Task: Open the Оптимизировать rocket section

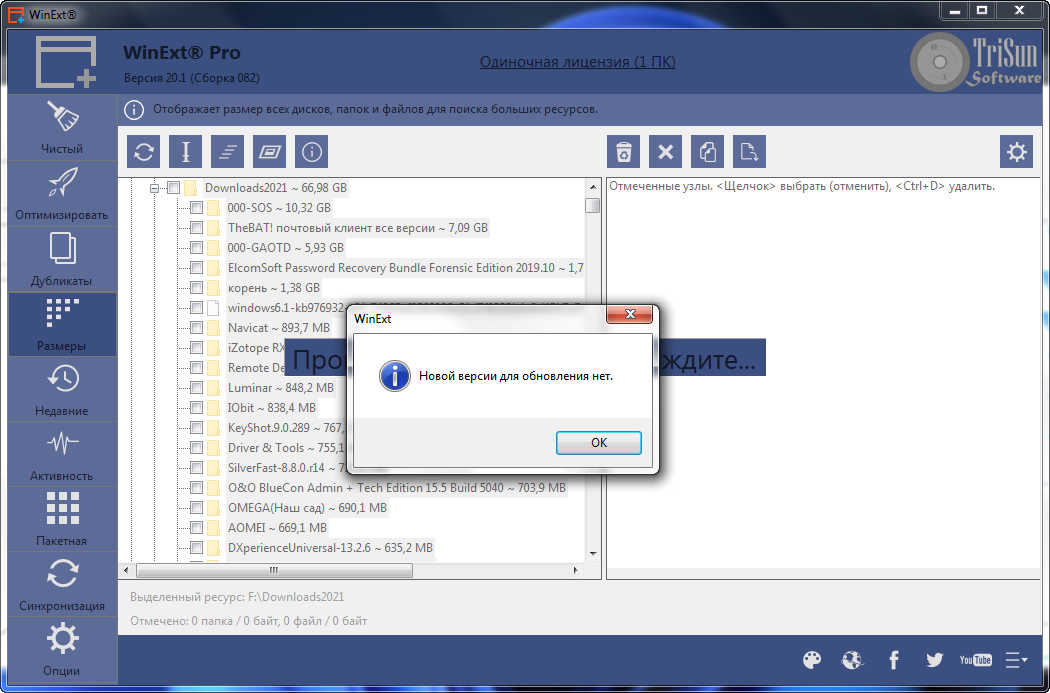Action: 62,194
